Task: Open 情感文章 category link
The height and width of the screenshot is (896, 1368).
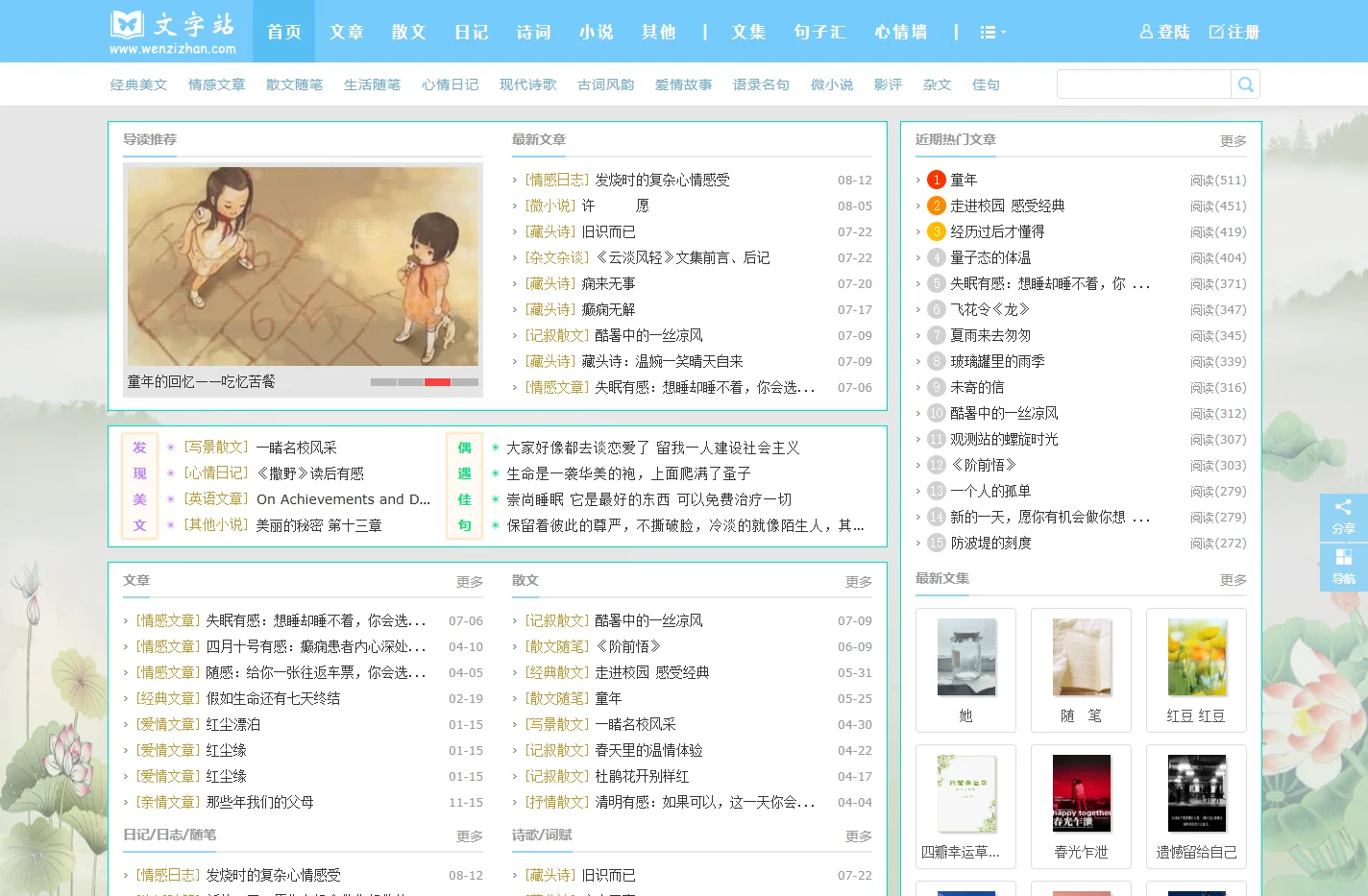Action: pyautogui.click(x=217, y=85)
